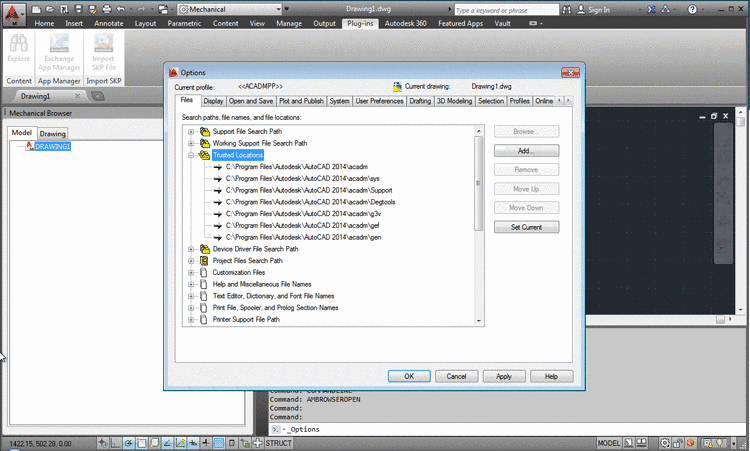Click the Redo arrow icon
The width and height of the screenshot is (750, 451).
tap(142, 9)
